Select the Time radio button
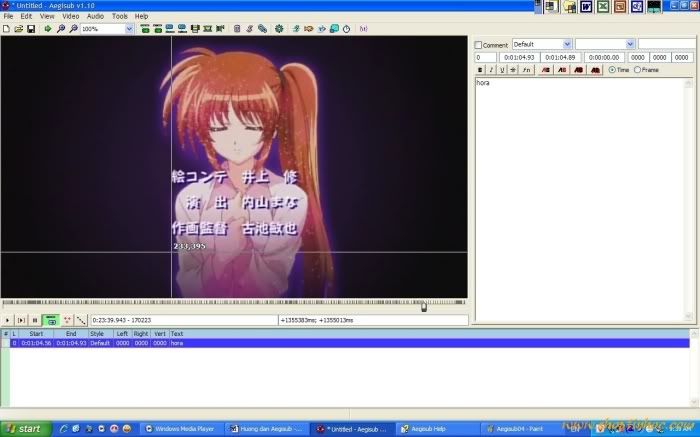Screen dimensions: 700x437 coord(612,70)
